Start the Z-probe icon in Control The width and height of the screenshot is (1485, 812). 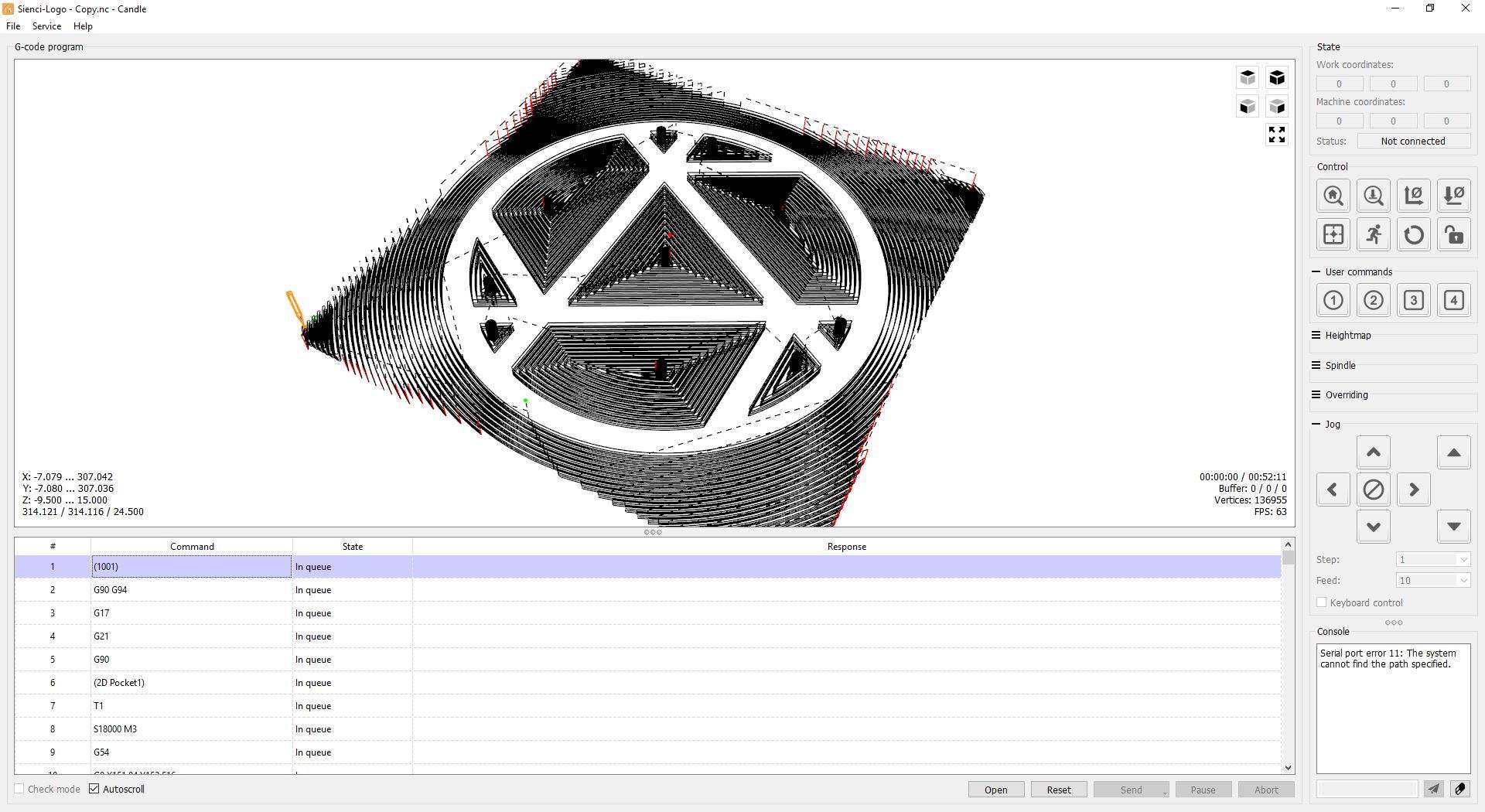pyautogui.click(x=1374, y=196)
